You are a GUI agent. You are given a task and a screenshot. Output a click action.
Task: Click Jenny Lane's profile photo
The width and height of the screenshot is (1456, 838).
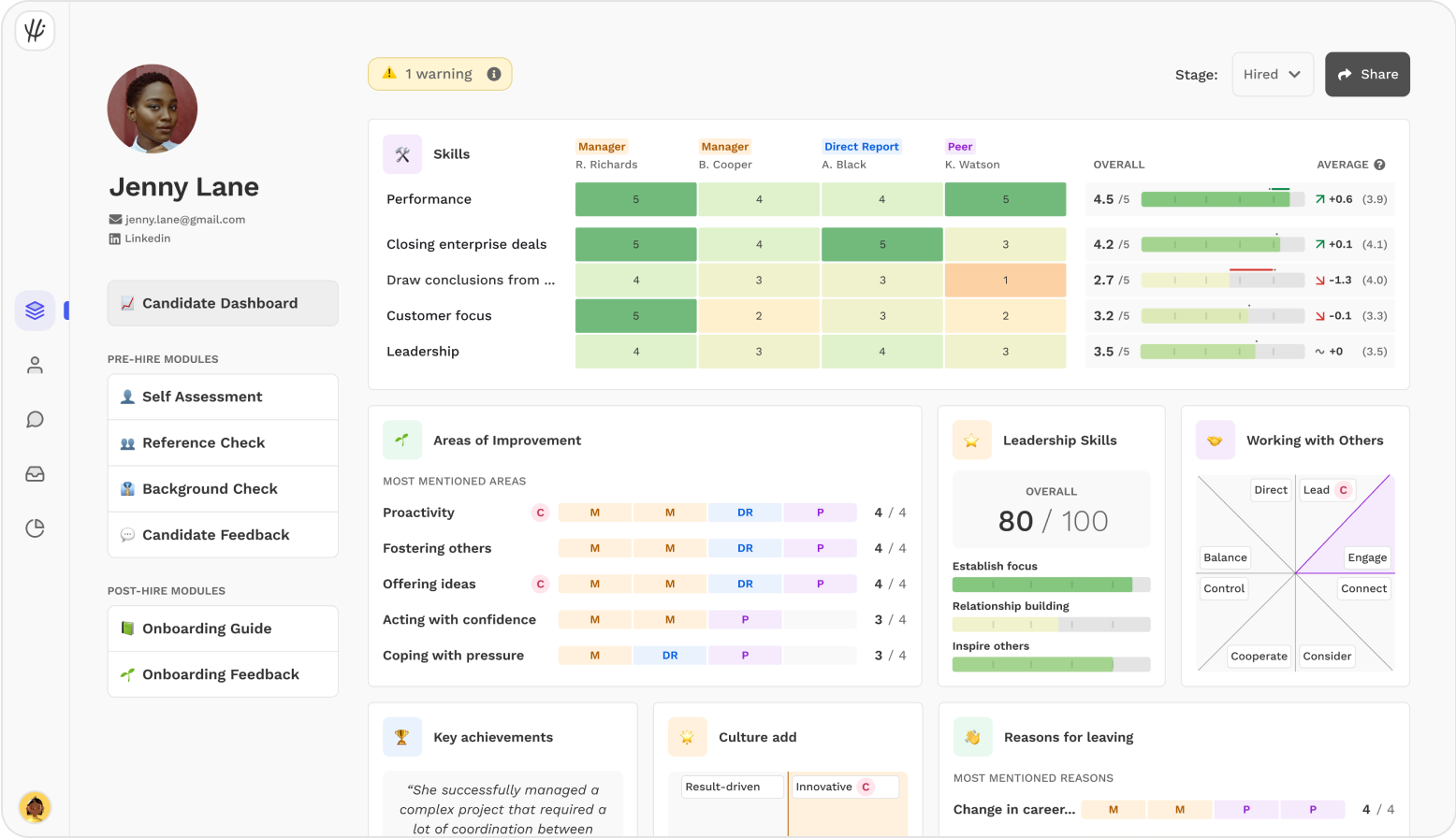point(152,108)
